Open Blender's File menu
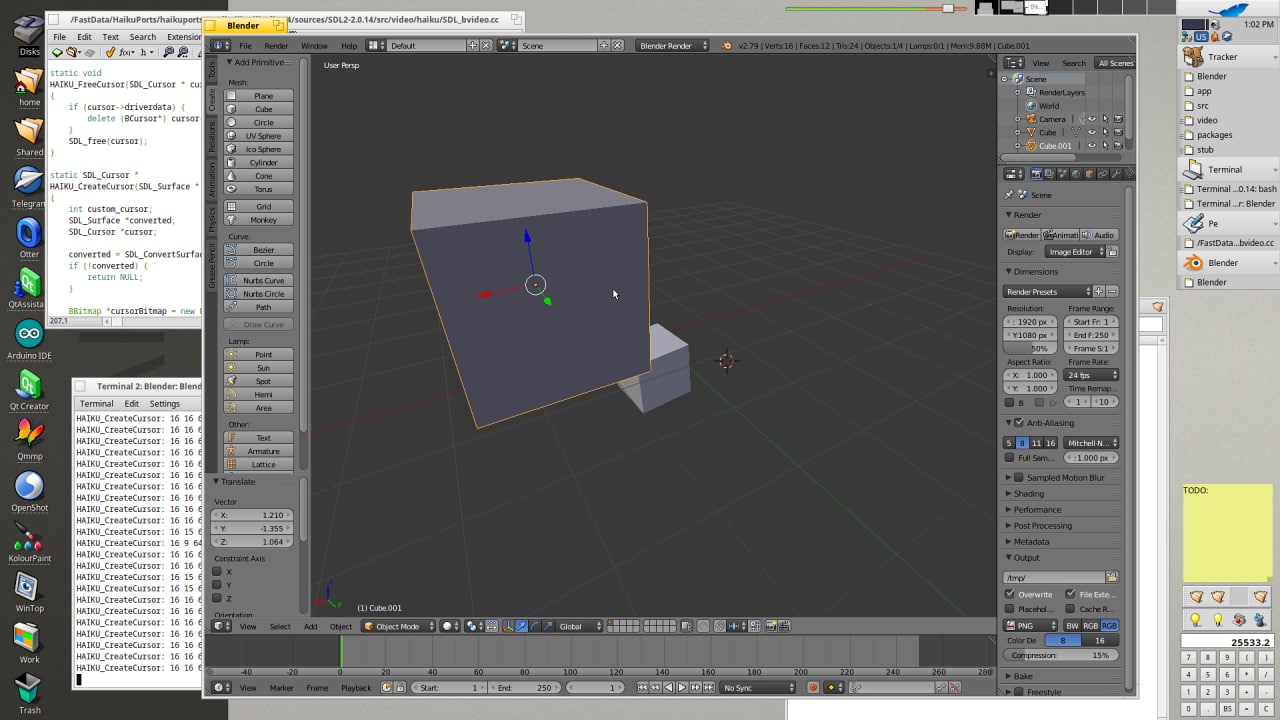Image resolution: width=1280 pixels, height=720 pixels. 245,46
